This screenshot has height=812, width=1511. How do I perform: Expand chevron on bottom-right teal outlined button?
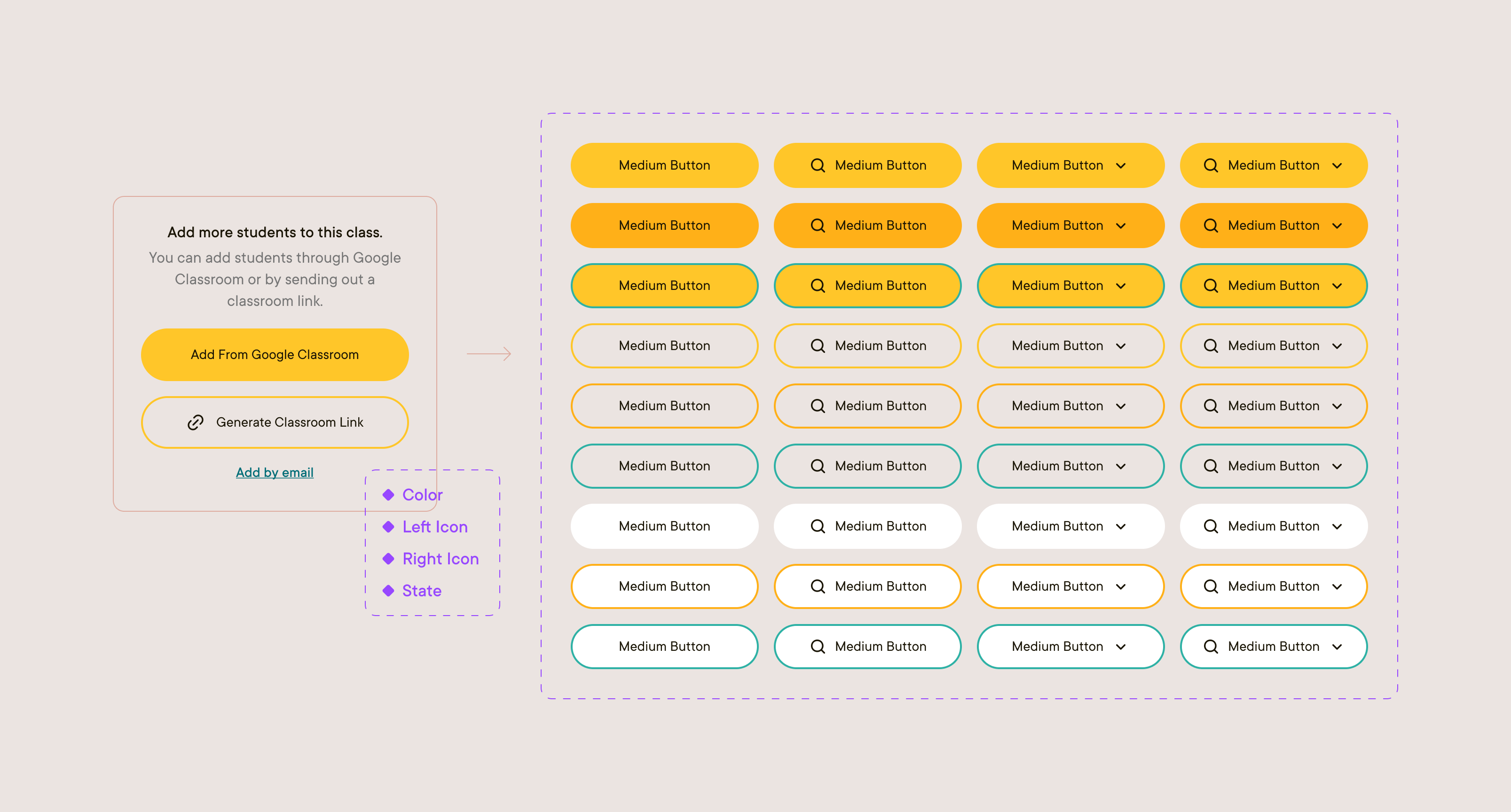tap(1338, 647)
